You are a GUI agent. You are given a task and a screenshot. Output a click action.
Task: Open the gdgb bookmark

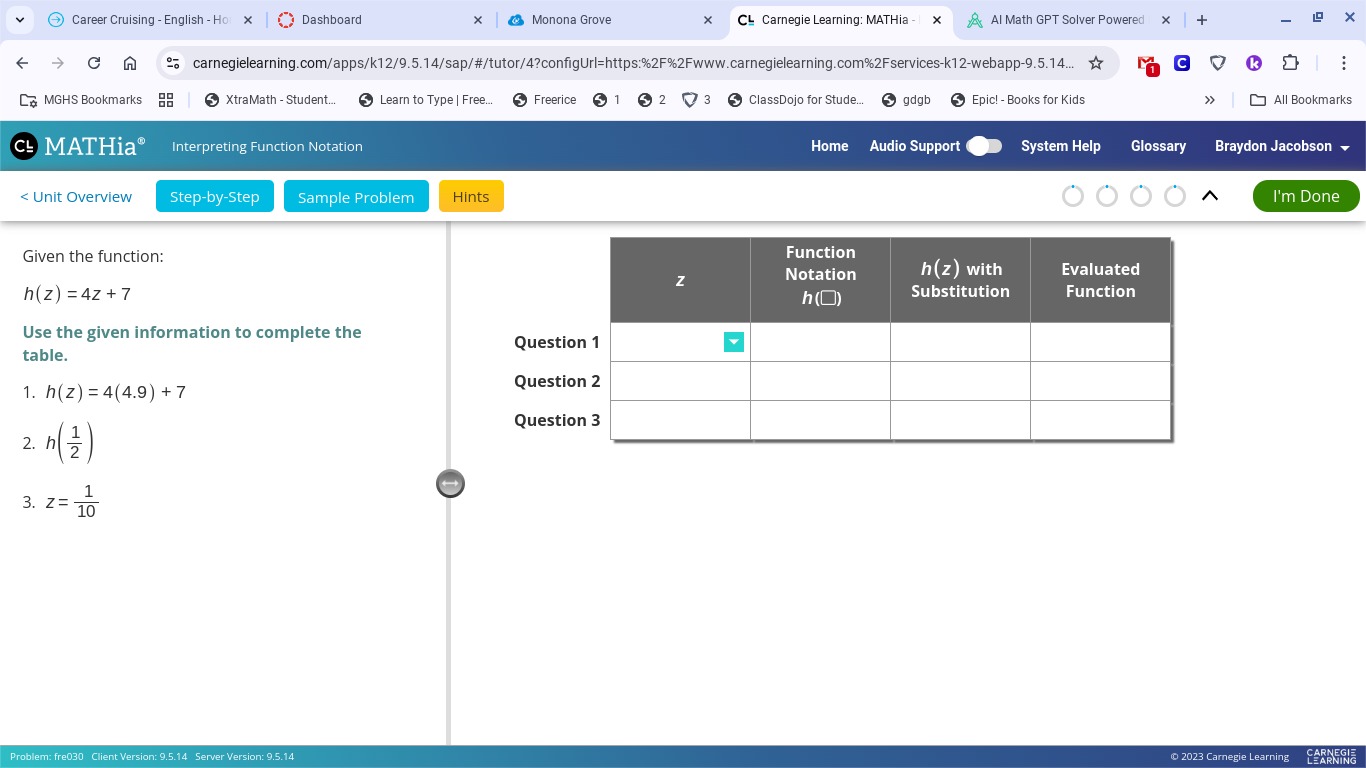click(x=906, y=100)
